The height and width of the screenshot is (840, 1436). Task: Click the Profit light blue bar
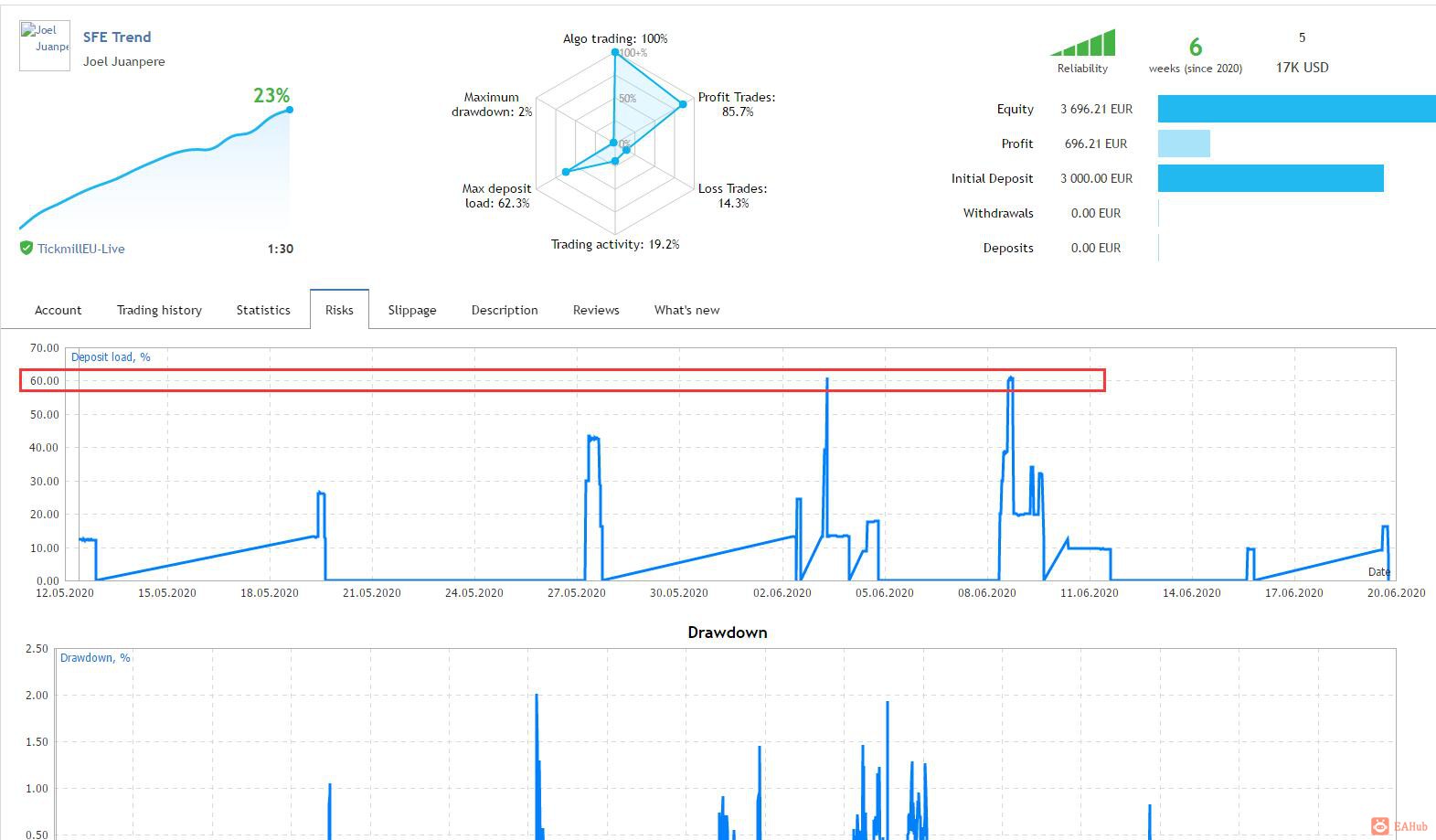[1184, 144]
